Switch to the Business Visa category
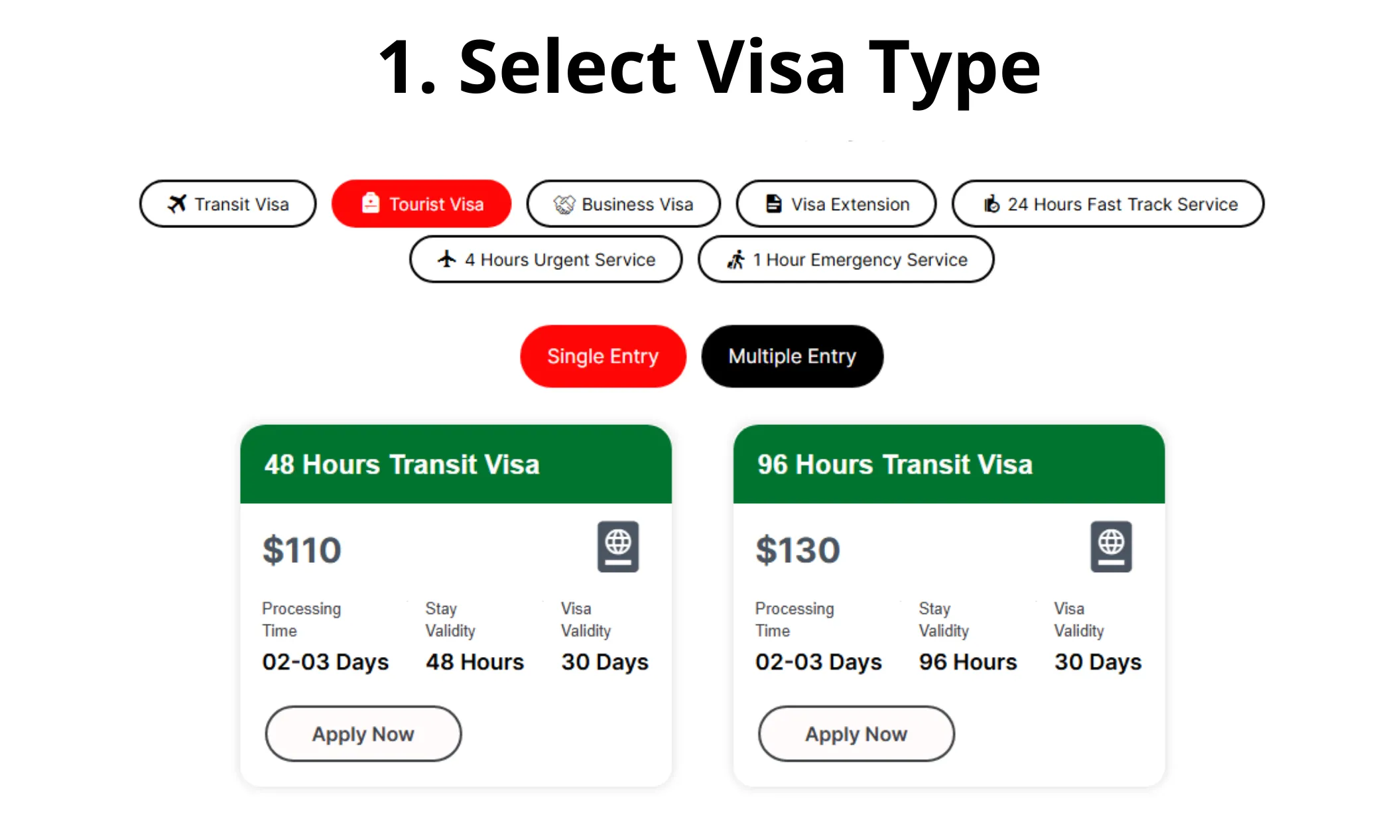 [x=623, y=204]
